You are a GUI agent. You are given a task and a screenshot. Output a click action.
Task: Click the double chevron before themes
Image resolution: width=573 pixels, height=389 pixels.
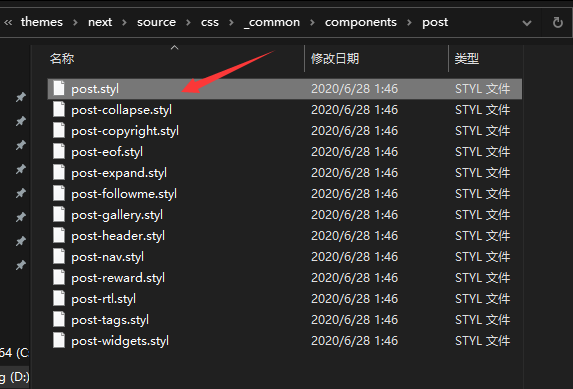8,23
